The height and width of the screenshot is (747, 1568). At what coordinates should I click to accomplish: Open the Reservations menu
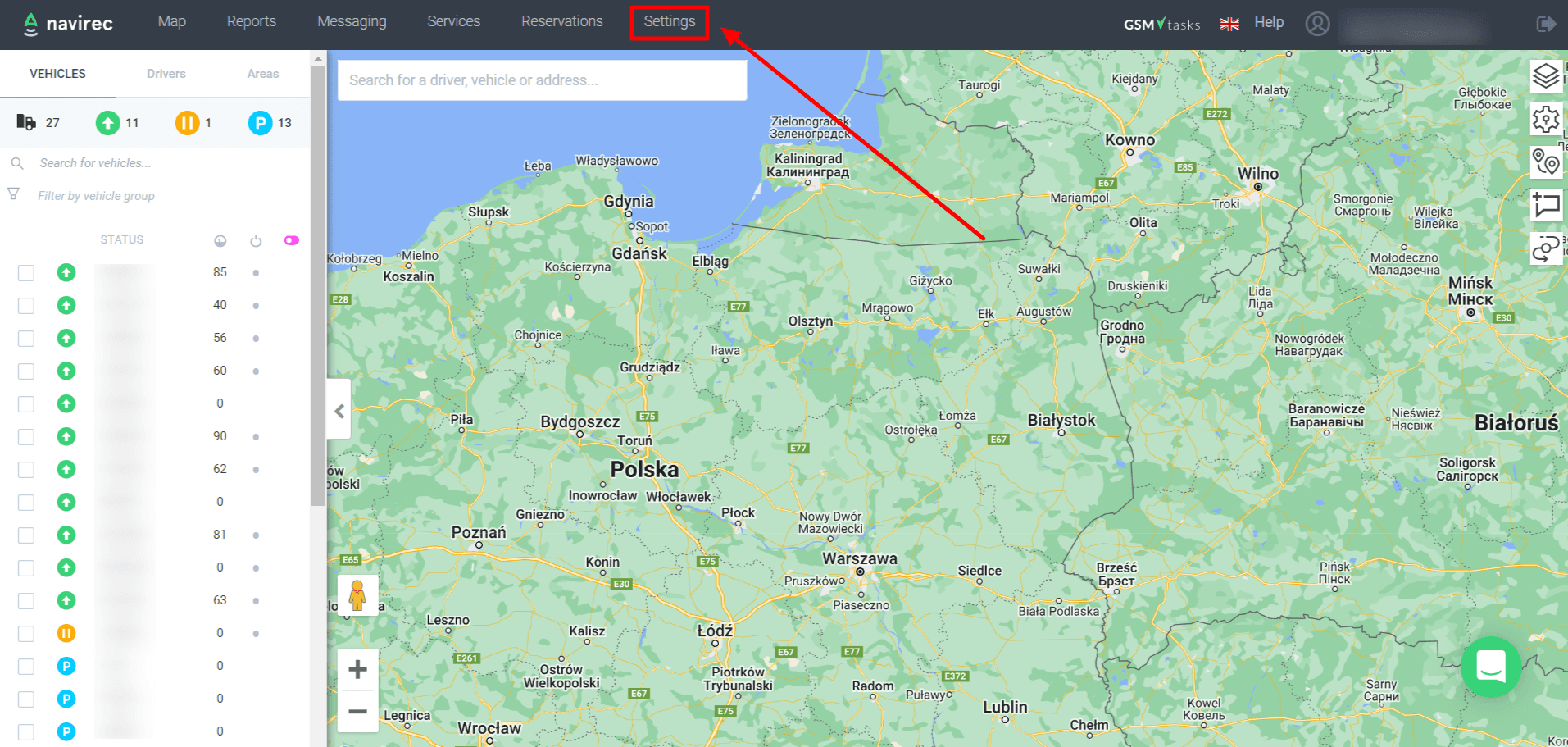[x=562, y=21]
